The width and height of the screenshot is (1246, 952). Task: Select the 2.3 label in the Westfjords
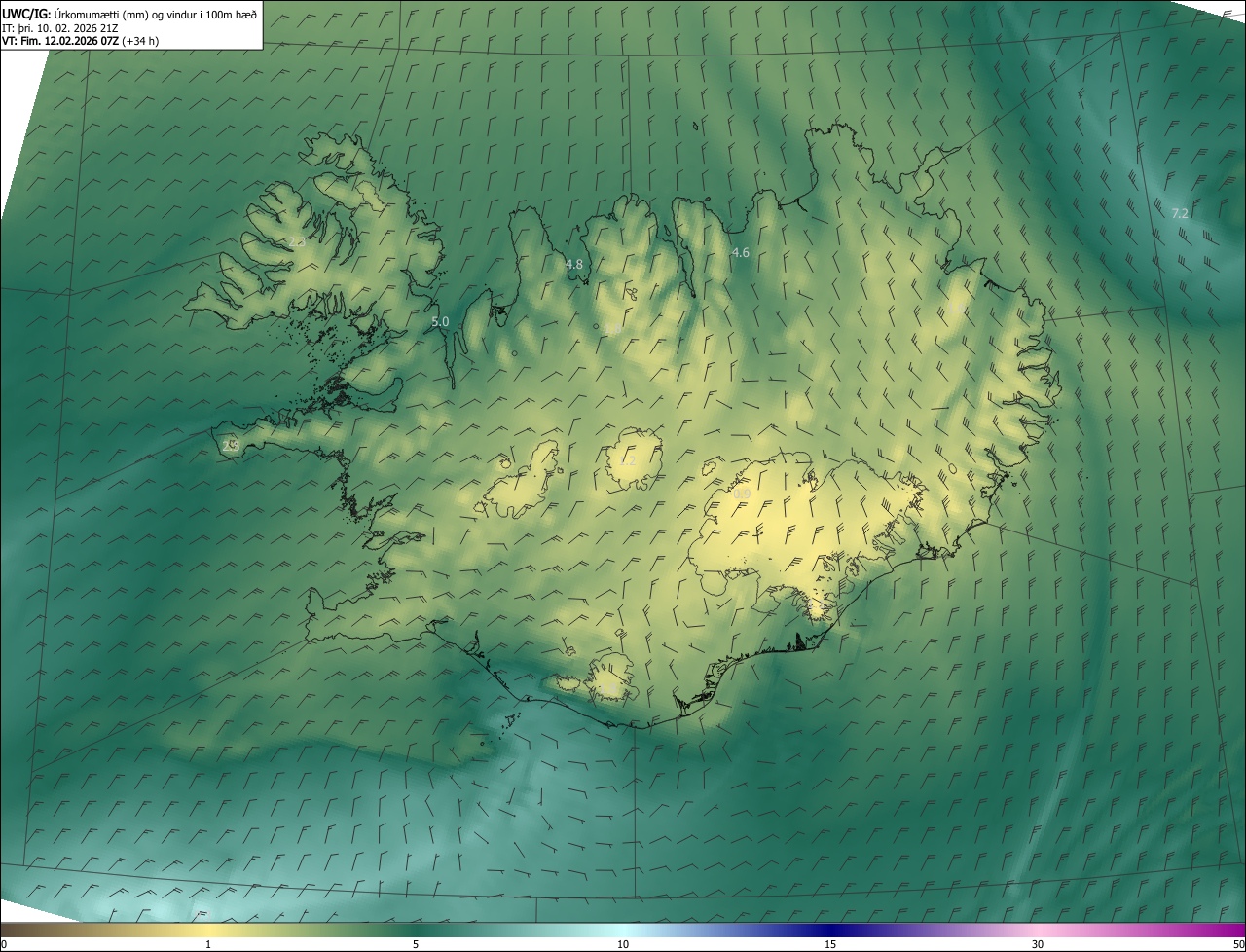[297, 241]
